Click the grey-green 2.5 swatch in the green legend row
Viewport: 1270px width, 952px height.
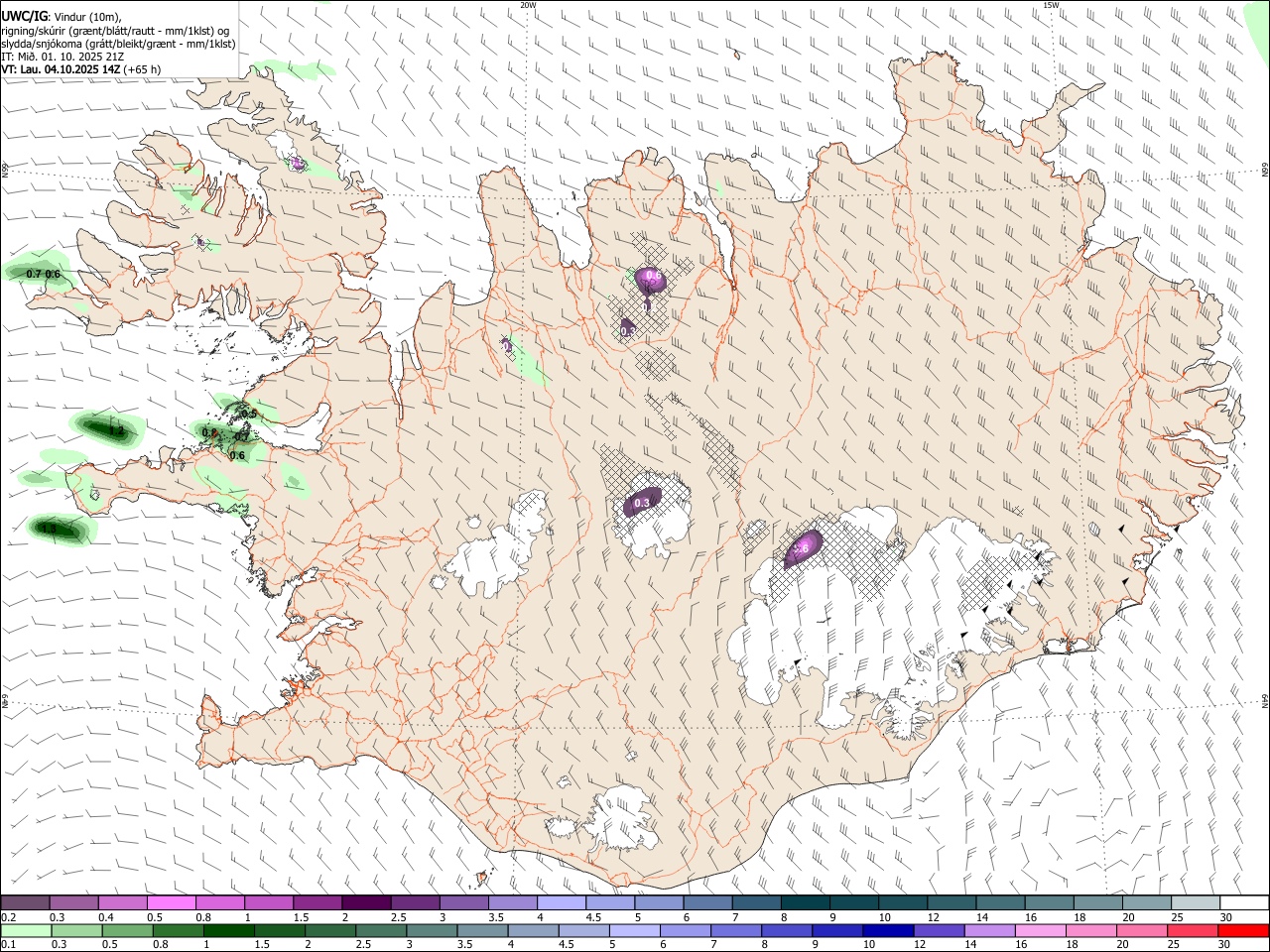pyautogui.click(x=381, y=931)
